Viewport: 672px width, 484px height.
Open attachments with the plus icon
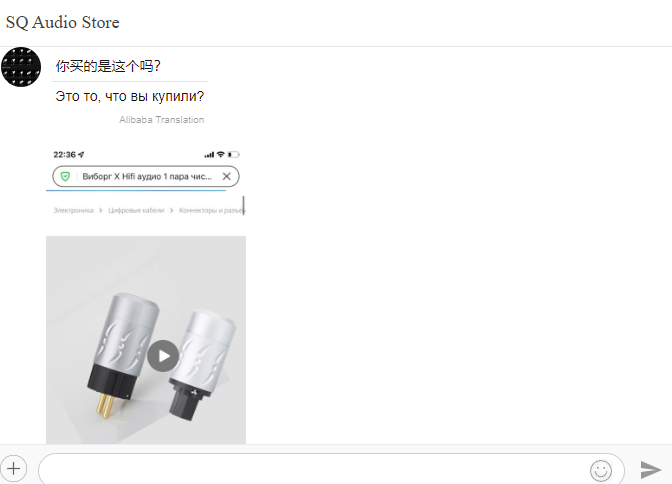tap(14, 469)
